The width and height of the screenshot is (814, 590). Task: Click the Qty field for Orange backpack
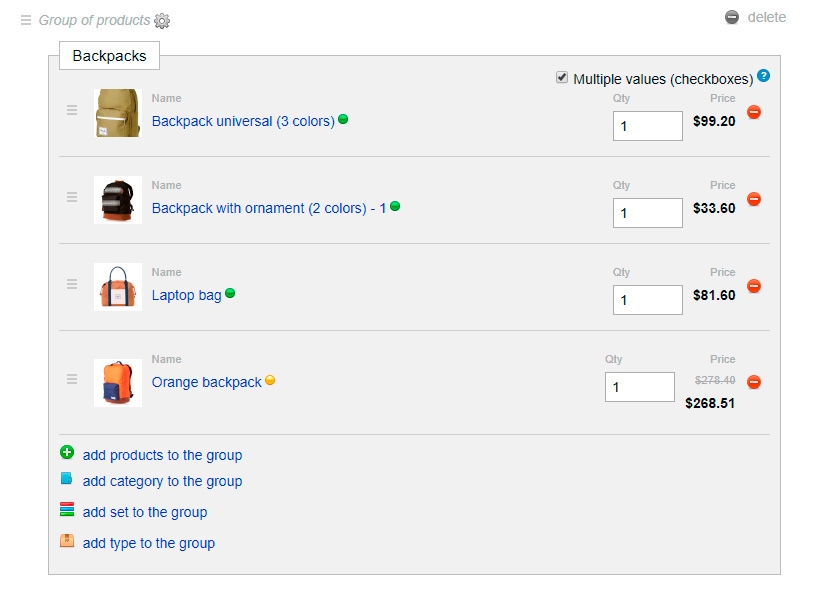tap(639, 387)
